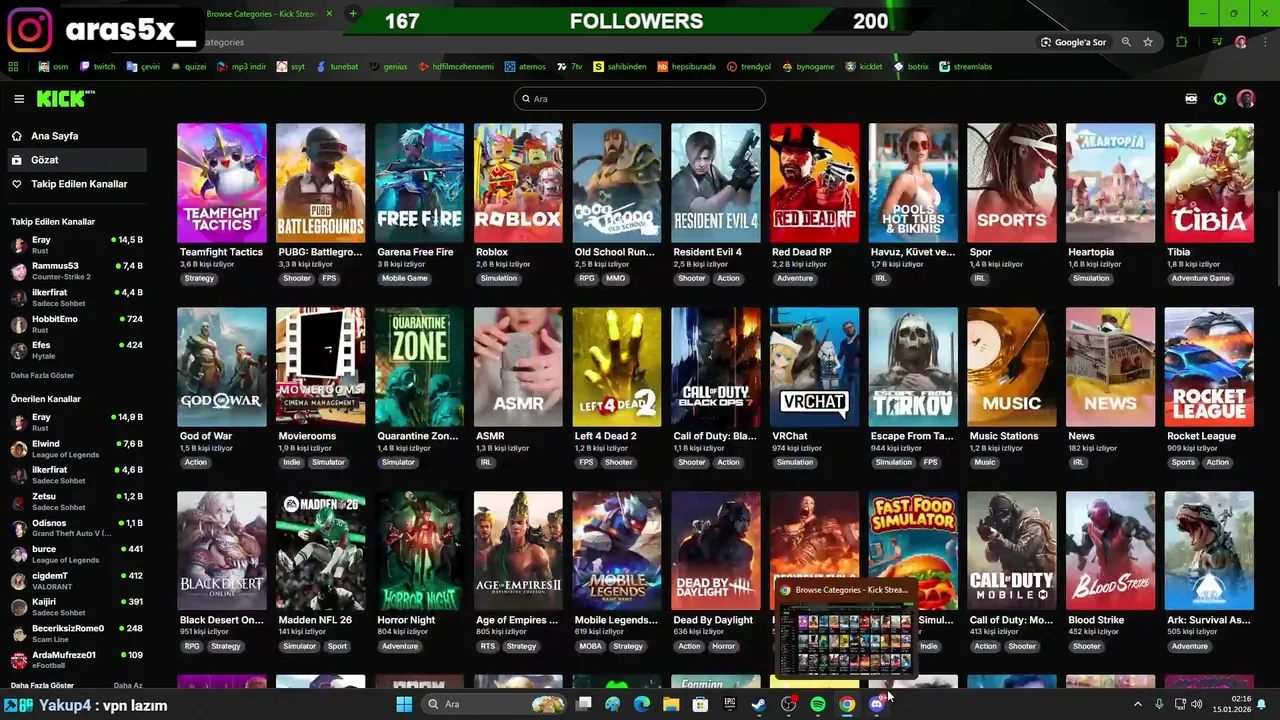
Task: Open the streamlabs bookmark
Action: click(x=966, y=67)
